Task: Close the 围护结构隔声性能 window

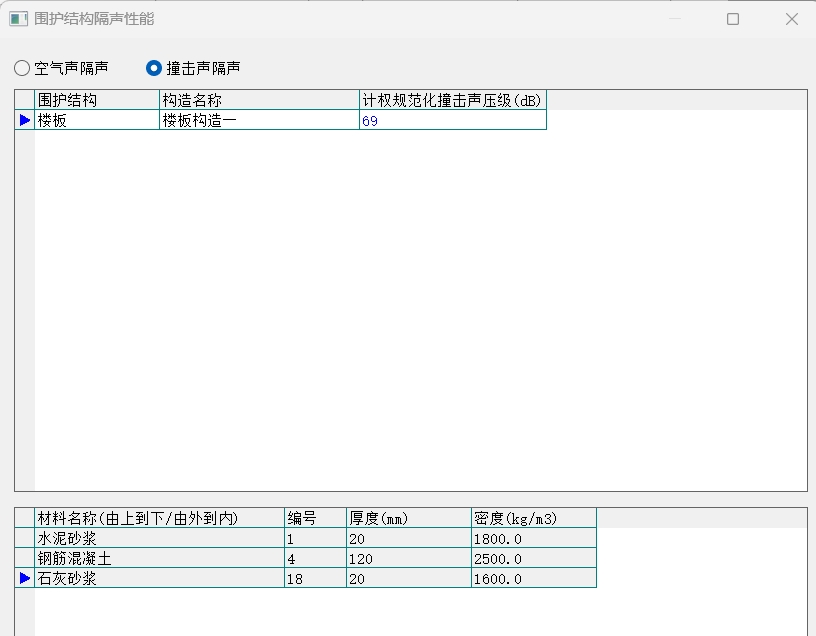Action: tap(791, 19)
